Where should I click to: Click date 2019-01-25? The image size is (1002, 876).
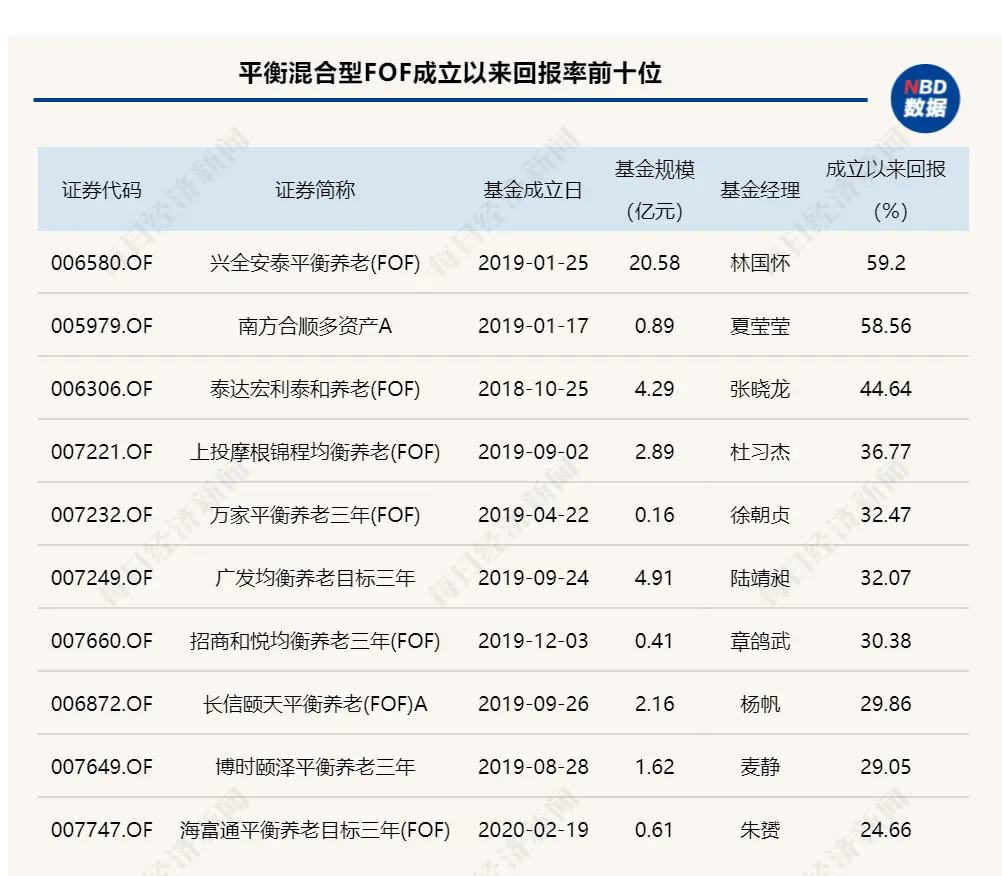(533, 263)
